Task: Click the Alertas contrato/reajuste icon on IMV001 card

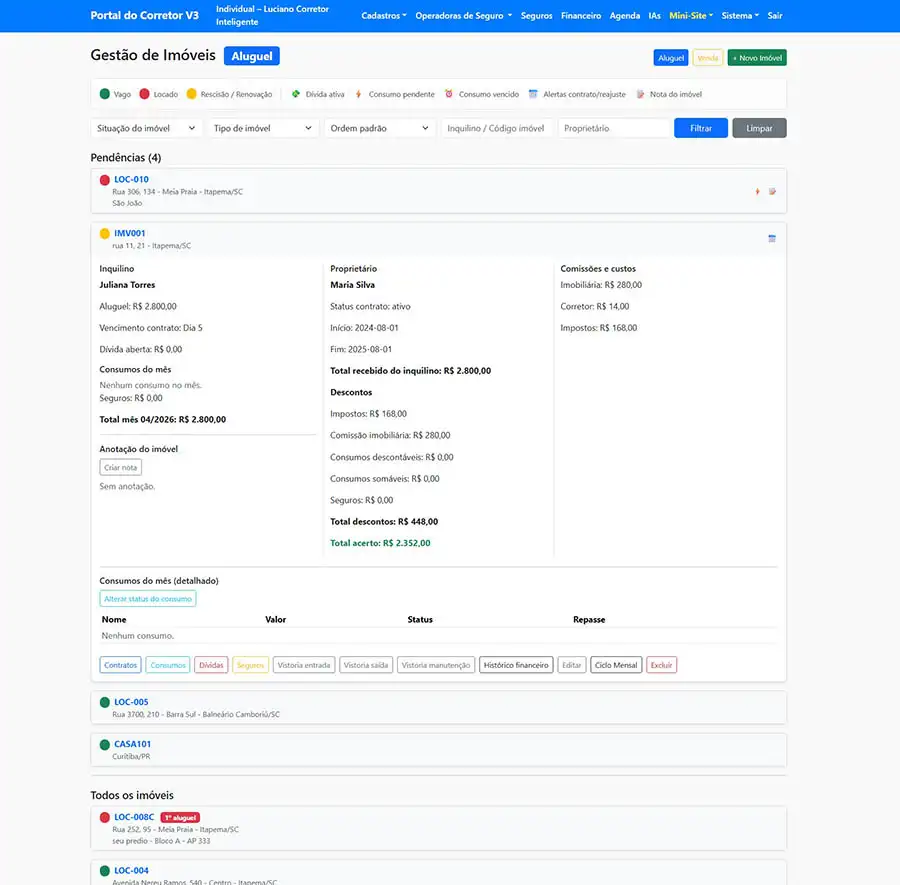Action: (x=772, y=238)
